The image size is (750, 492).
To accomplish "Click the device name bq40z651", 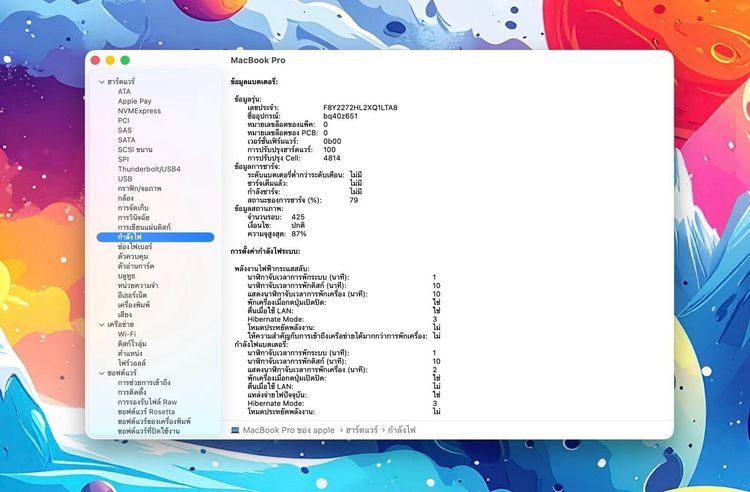I will tap(341, 116).
